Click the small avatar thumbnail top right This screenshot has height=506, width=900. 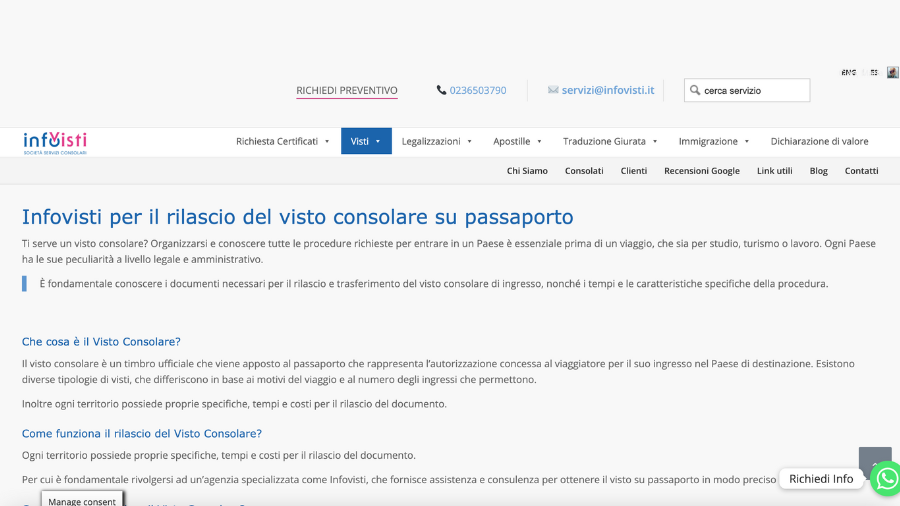point(893,72)
